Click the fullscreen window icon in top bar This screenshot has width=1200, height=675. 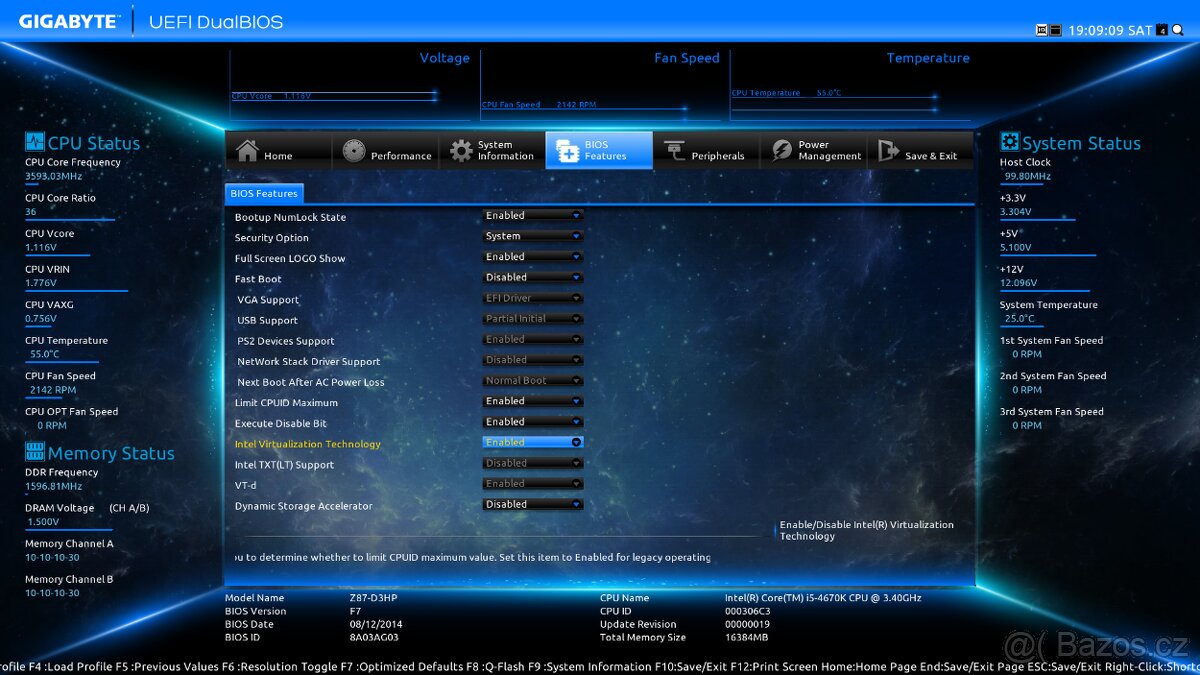click(1055, 30)
